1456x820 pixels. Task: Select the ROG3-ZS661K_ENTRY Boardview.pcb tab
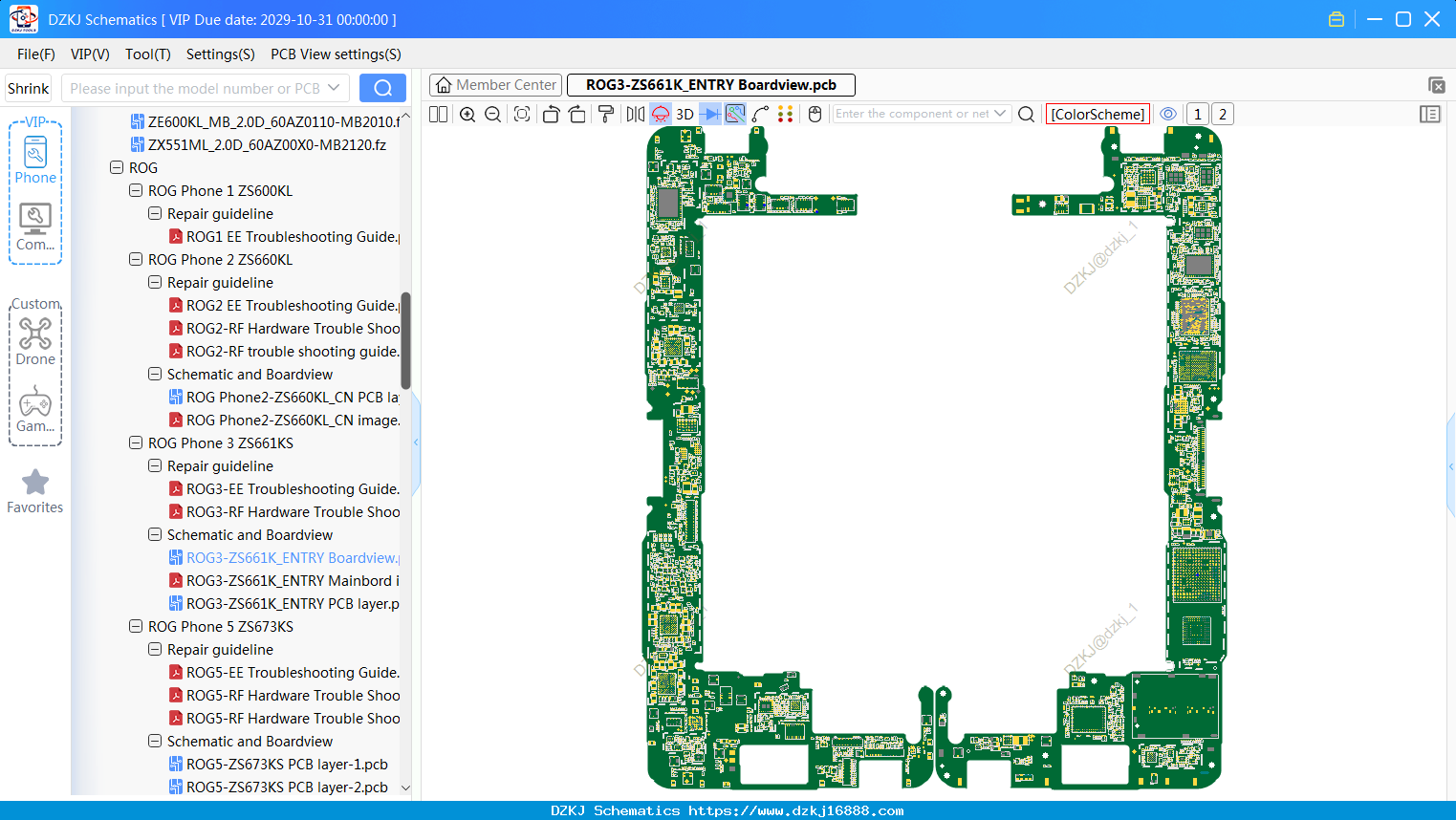(x=711, y=85)
